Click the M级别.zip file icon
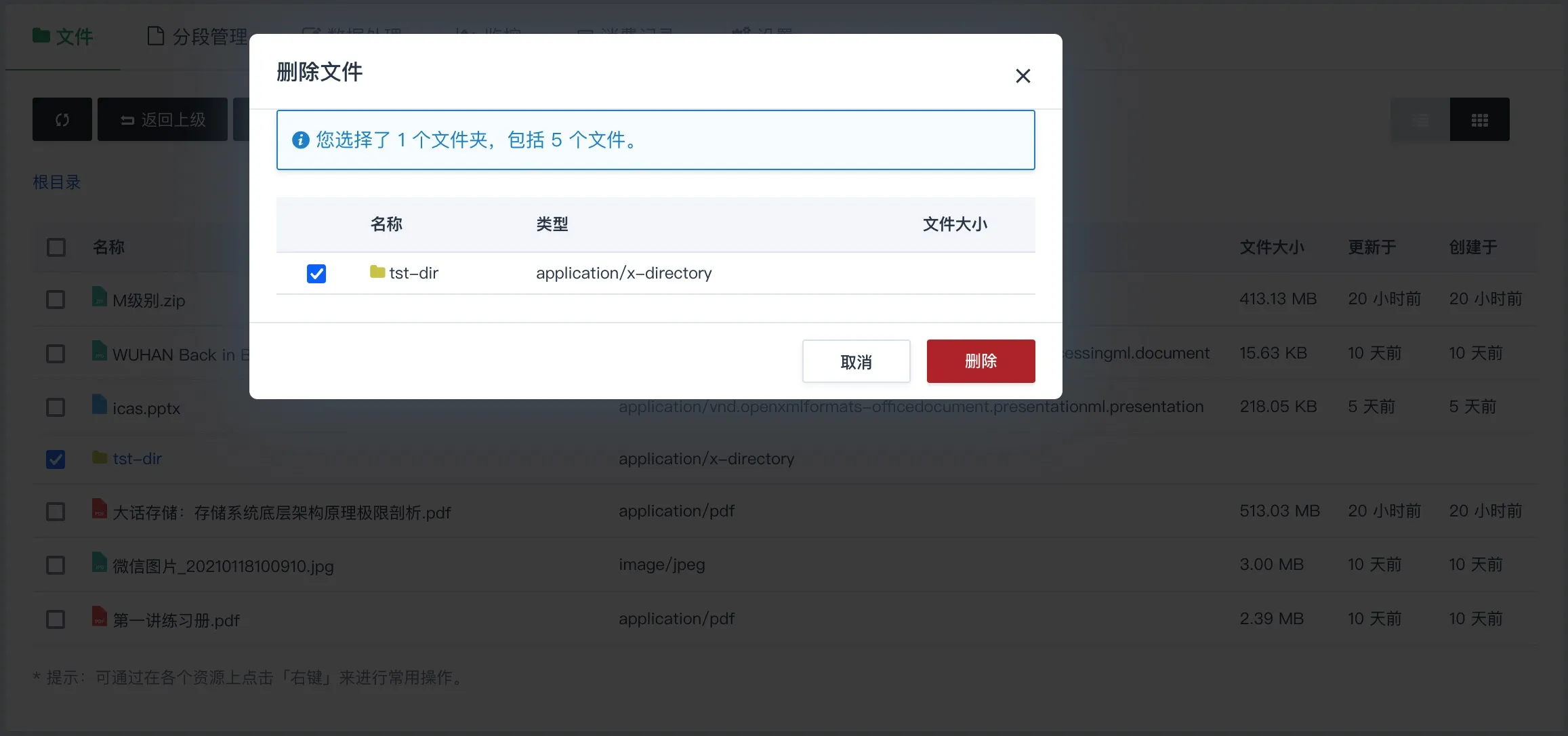The height and width of the screenshot is (736, 1568). click(x=100, y=298)
